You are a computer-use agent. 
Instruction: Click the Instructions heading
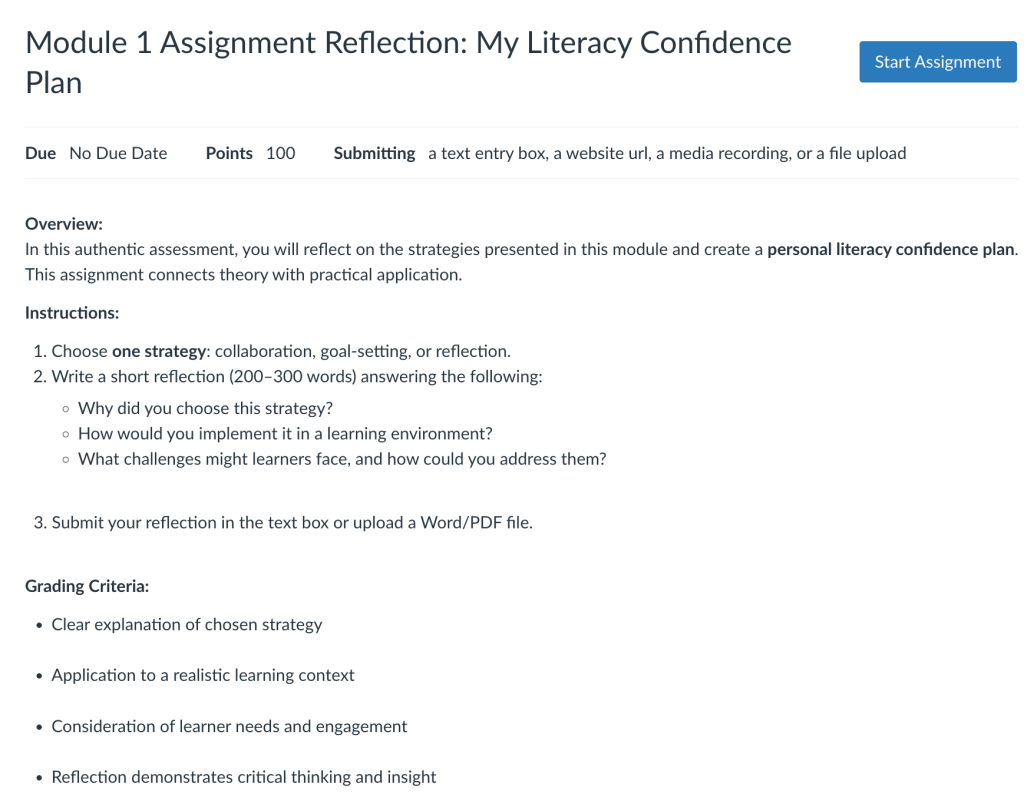pos(72,313)
